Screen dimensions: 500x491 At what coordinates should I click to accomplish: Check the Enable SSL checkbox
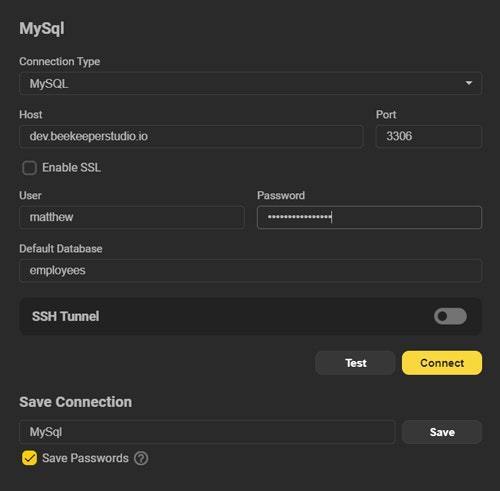click(x=29, y=168)
